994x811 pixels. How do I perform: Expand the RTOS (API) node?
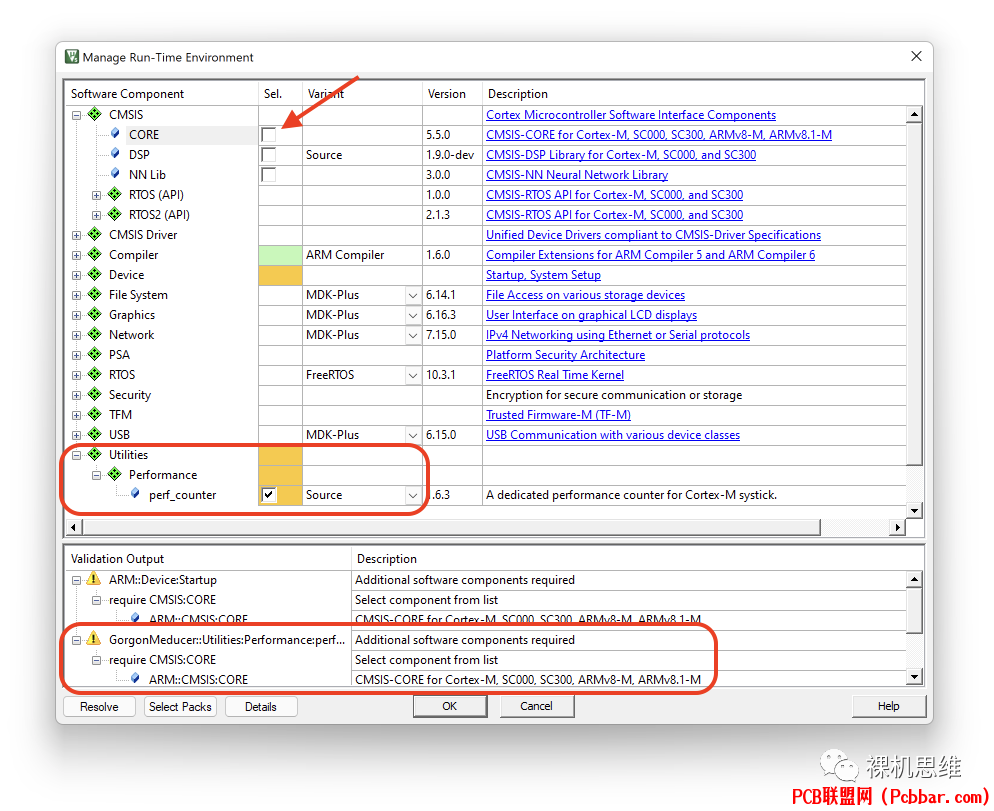[x=96, y=195]
